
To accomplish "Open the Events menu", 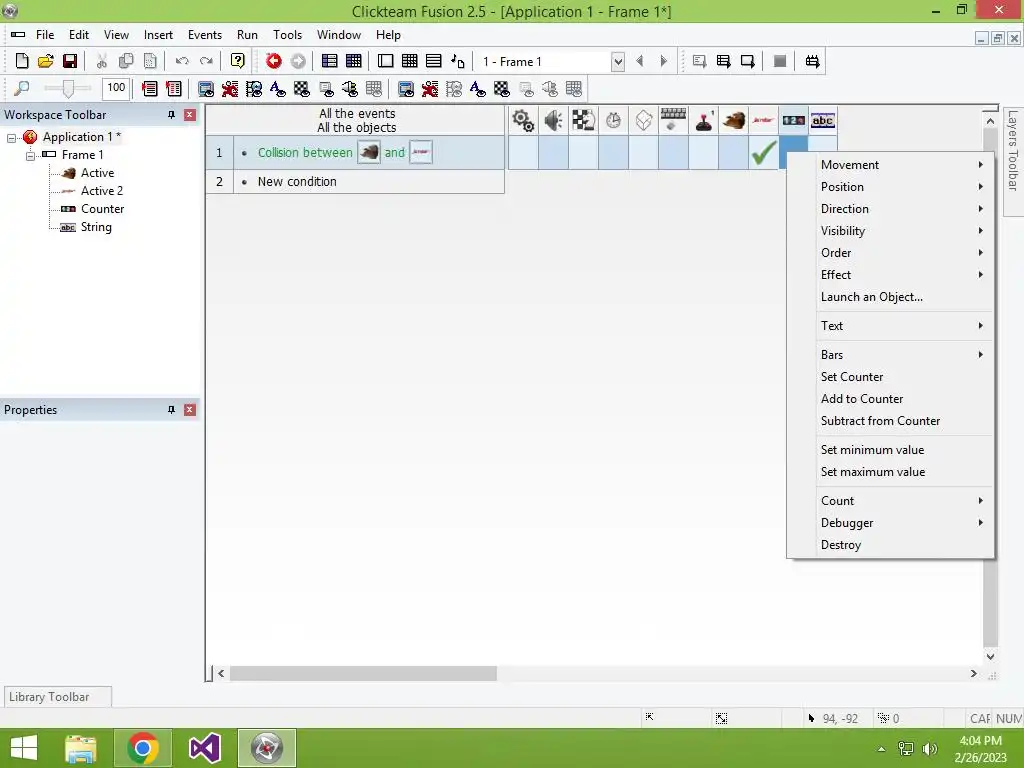I will [x=204, y=35].
